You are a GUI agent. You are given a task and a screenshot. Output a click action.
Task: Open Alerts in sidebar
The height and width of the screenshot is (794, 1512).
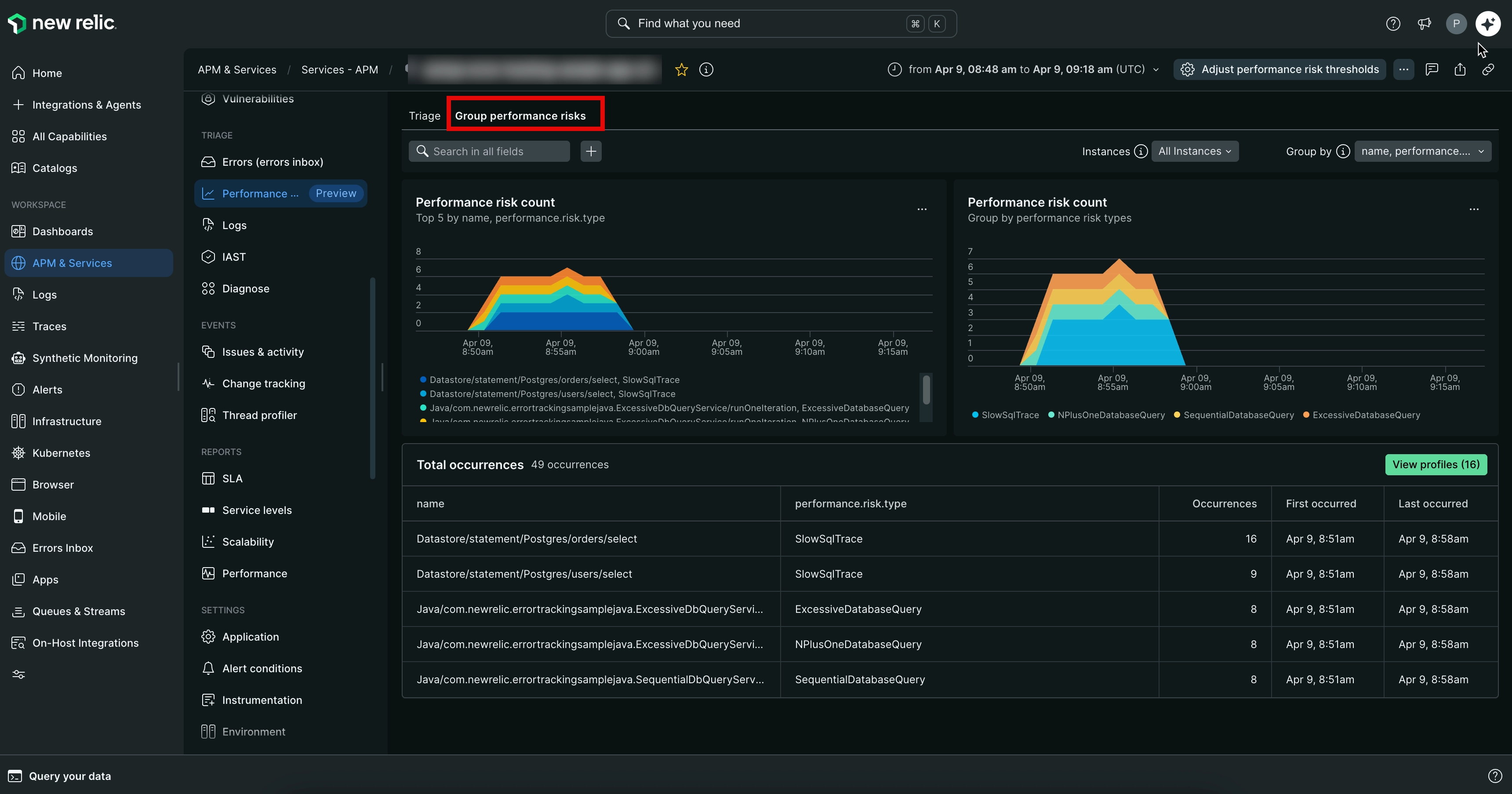pos(89,390)
